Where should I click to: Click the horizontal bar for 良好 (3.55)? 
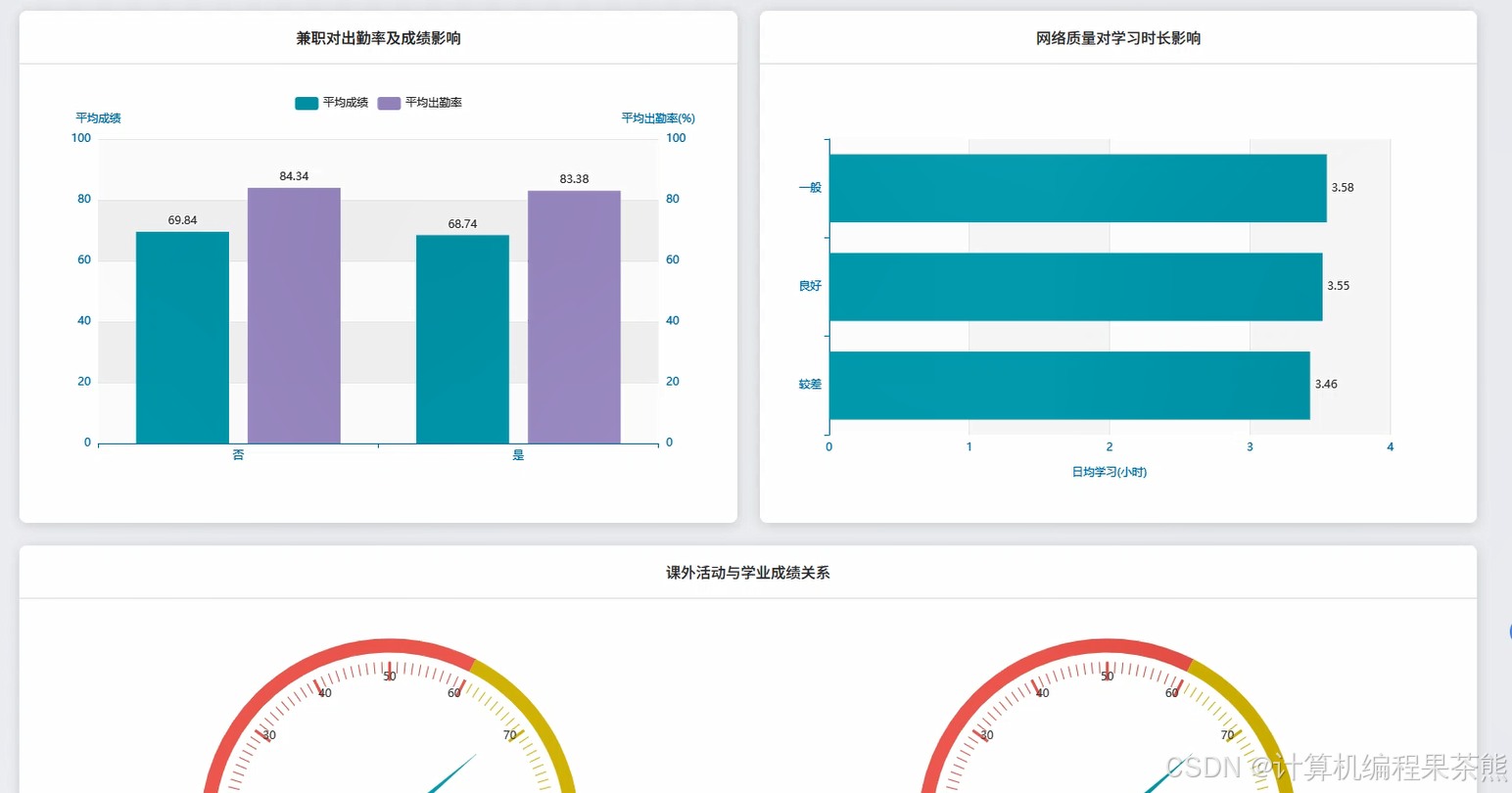1076,287
